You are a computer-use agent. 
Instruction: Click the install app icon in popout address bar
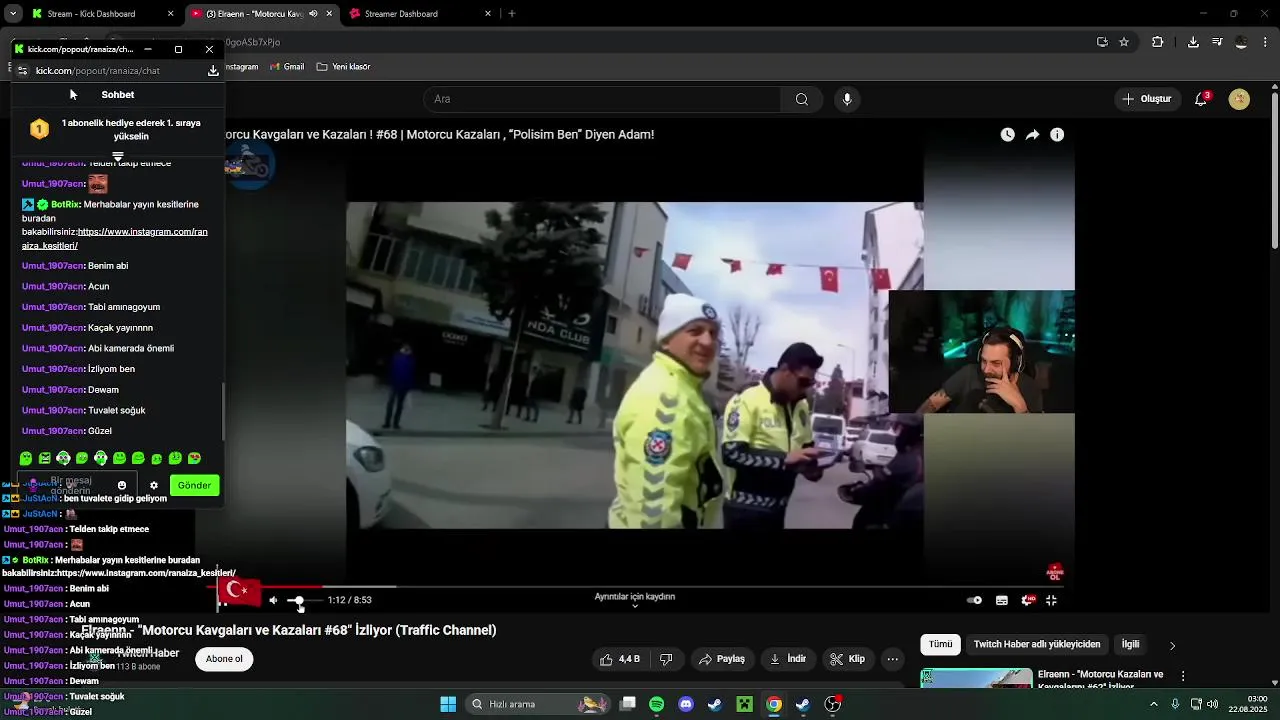point(213,71)
